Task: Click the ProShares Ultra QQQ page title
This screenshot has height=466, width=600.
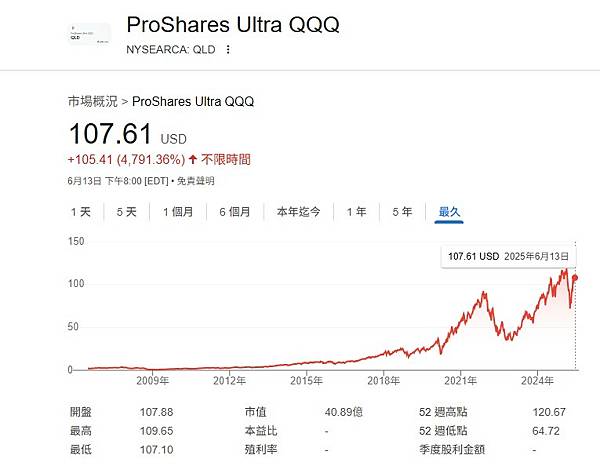Action: pyautogui.click(x=233, y=24)
